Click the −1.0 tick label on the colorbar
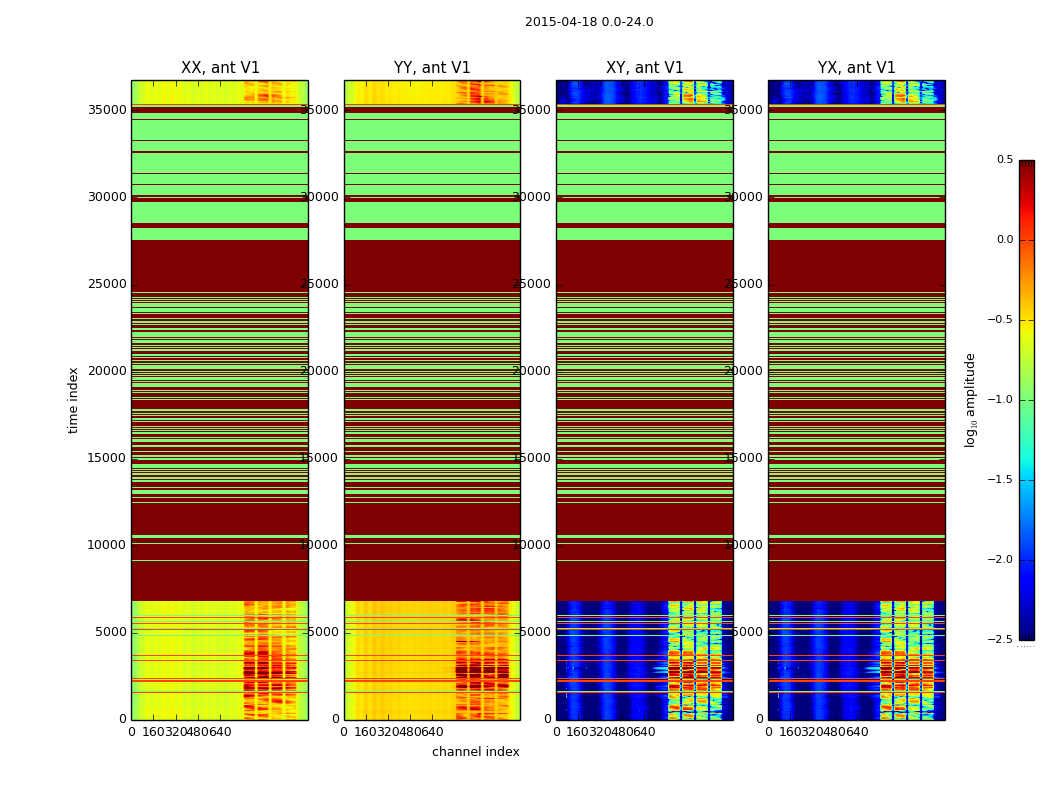 (x=1000, y=400)
